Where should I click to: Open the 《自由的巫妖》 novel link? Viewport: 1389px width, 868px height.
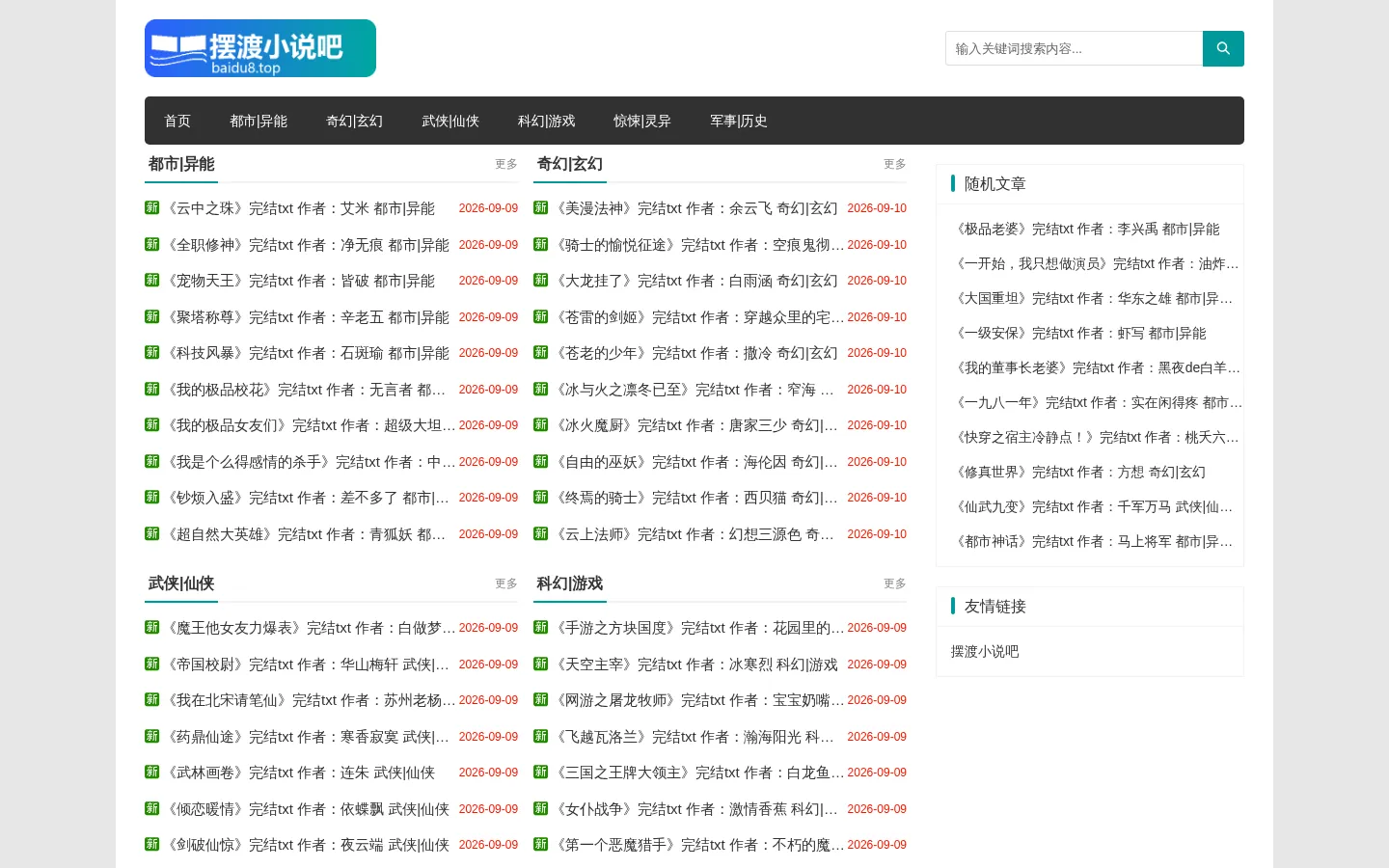coord(696,462)
